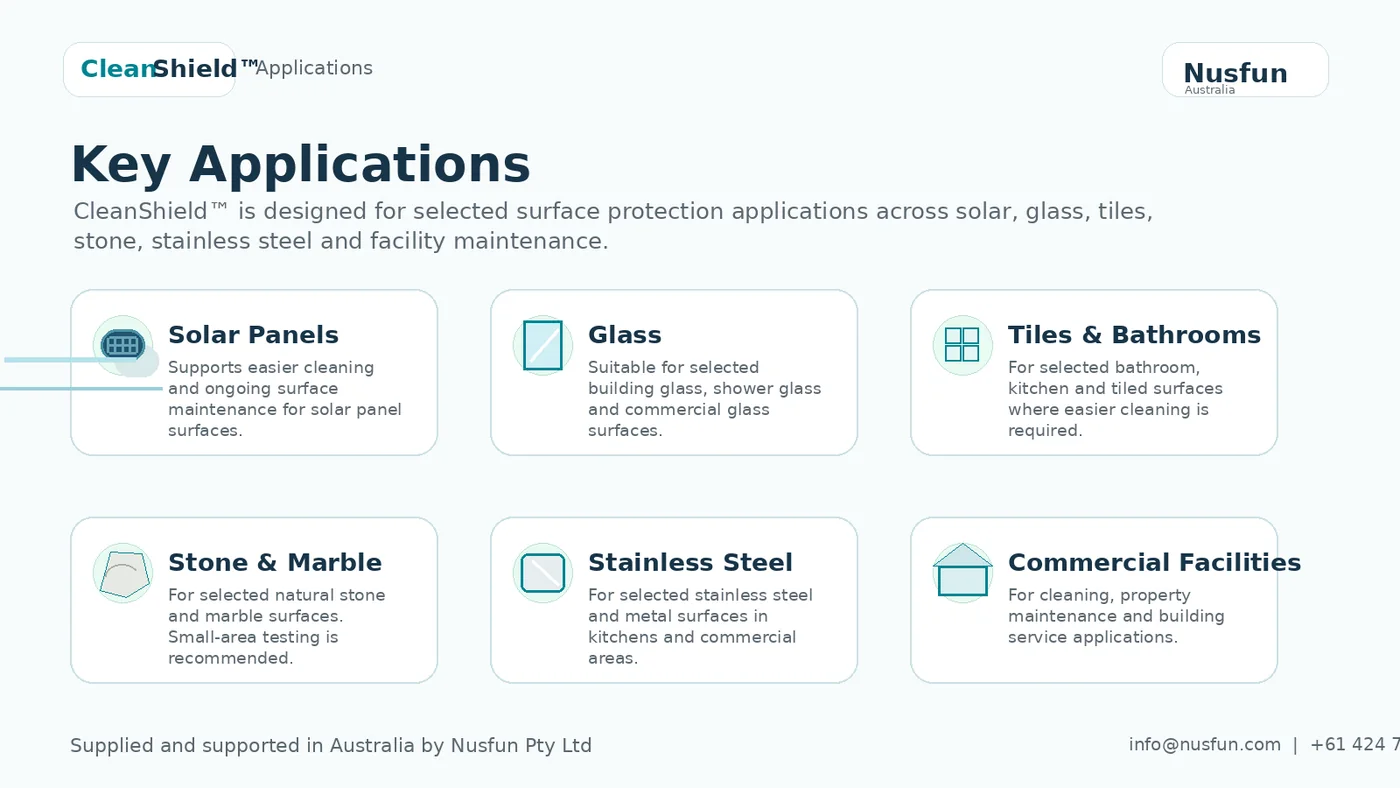Select the Commercial Facilities card title
The image size is (1400, 788).
point(1154,562)
